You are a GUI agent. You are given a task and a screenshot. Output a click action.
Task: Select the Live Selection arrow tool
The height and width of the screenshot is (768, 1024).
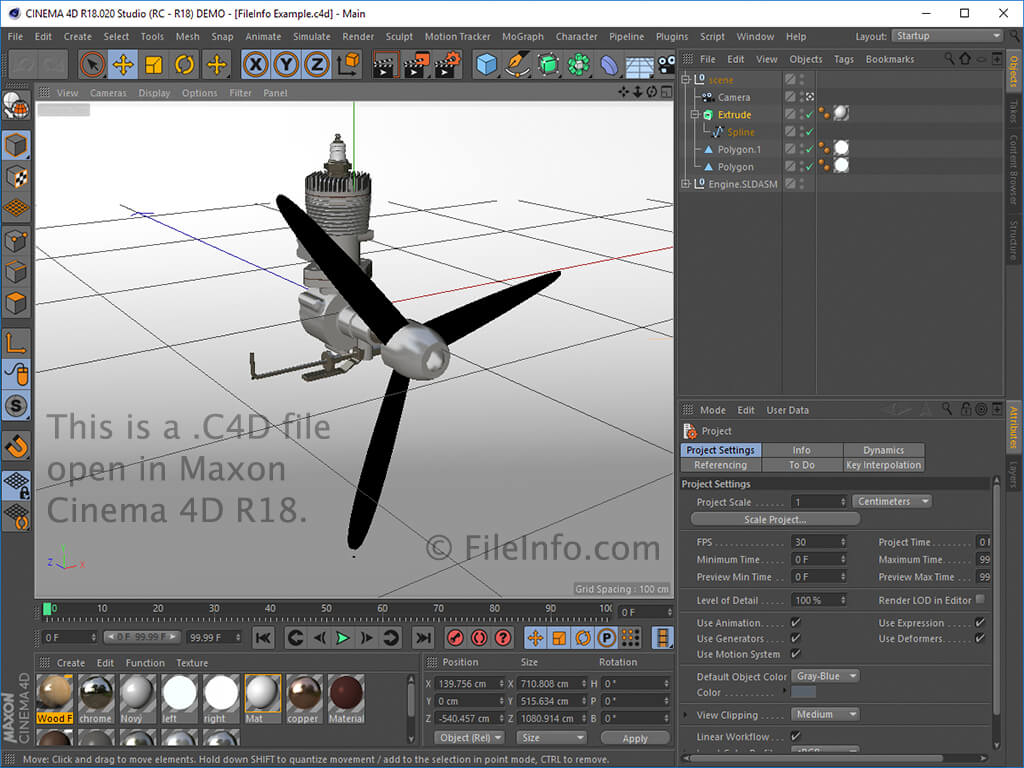tap(92, 65)
